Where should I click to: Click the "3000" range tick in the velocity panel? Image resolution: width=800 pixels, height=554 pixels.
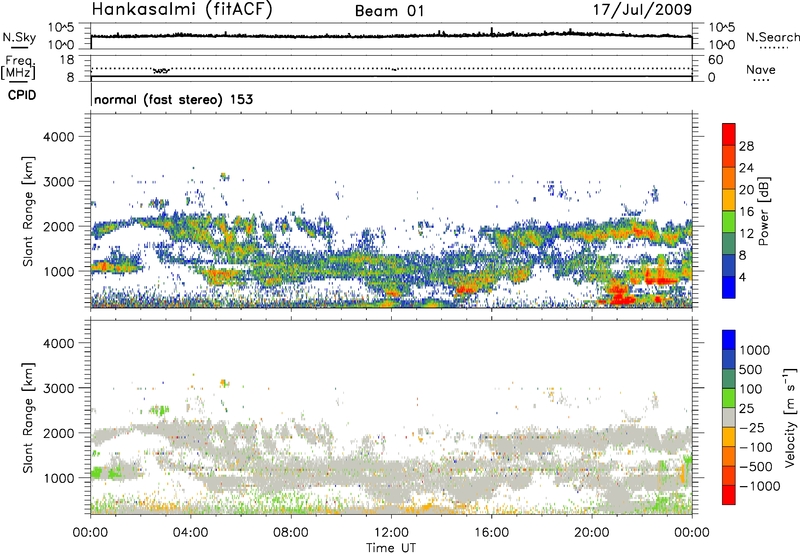pyautogui.click(x=58, y=388)
